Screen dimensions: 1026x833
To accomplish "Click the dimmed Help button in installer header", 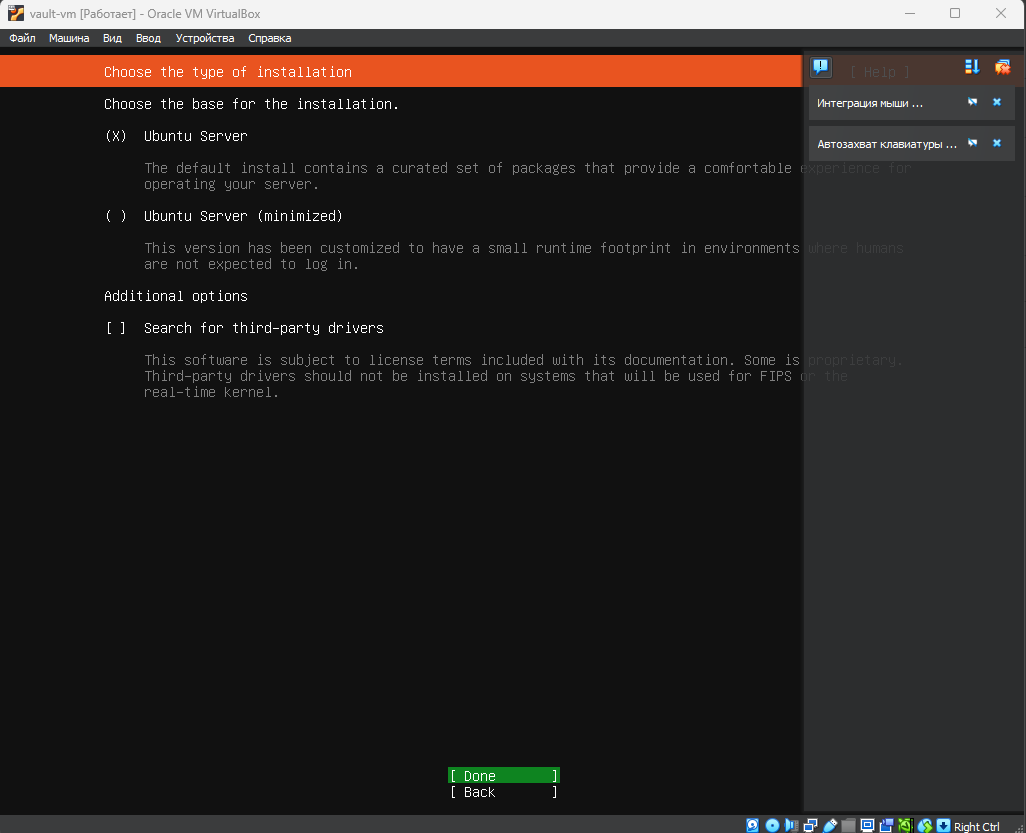I will [x=879, y=72].
